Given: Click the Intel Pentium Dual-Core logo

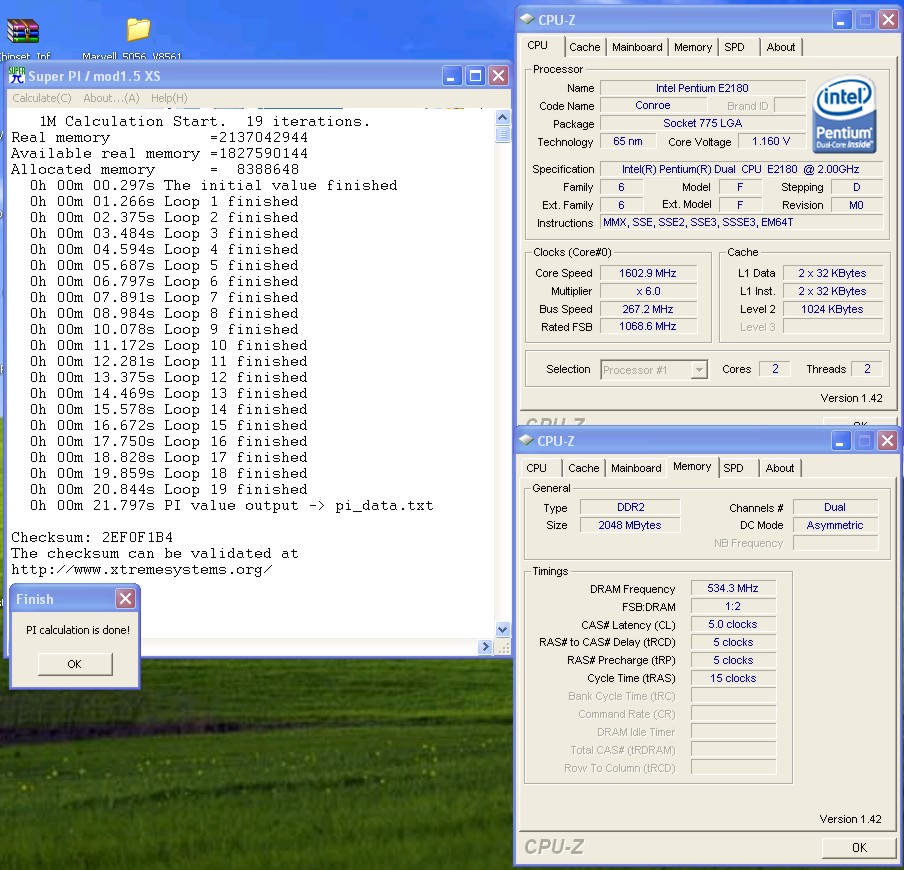Looking at the screenshot, I should pyautogui.click(x=845, y=112).
